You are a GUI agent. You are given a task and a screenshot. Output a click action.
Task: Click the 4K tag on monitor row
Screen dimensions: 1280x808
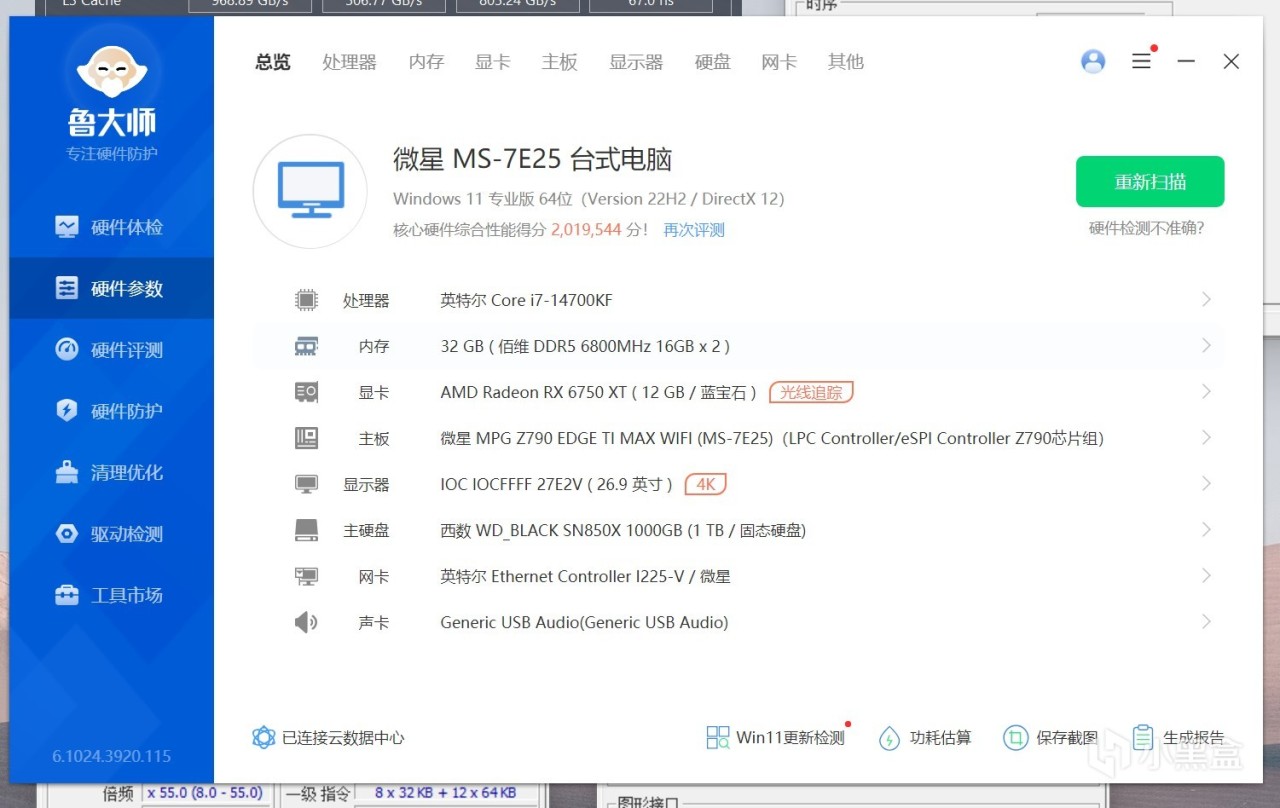coord(706,484)
